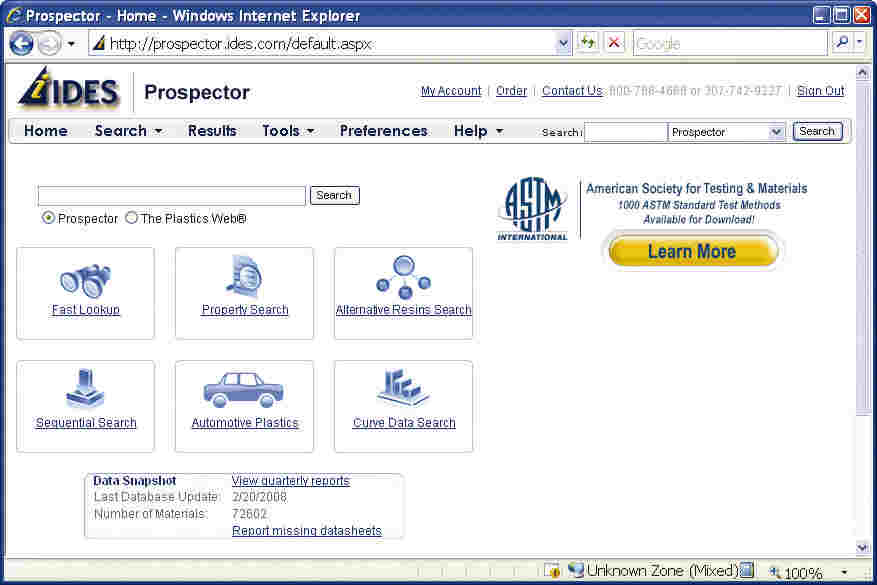Click the connected circles icon for Alternative Resins
This screenshot has height=585, width=877.
point(403,277)
